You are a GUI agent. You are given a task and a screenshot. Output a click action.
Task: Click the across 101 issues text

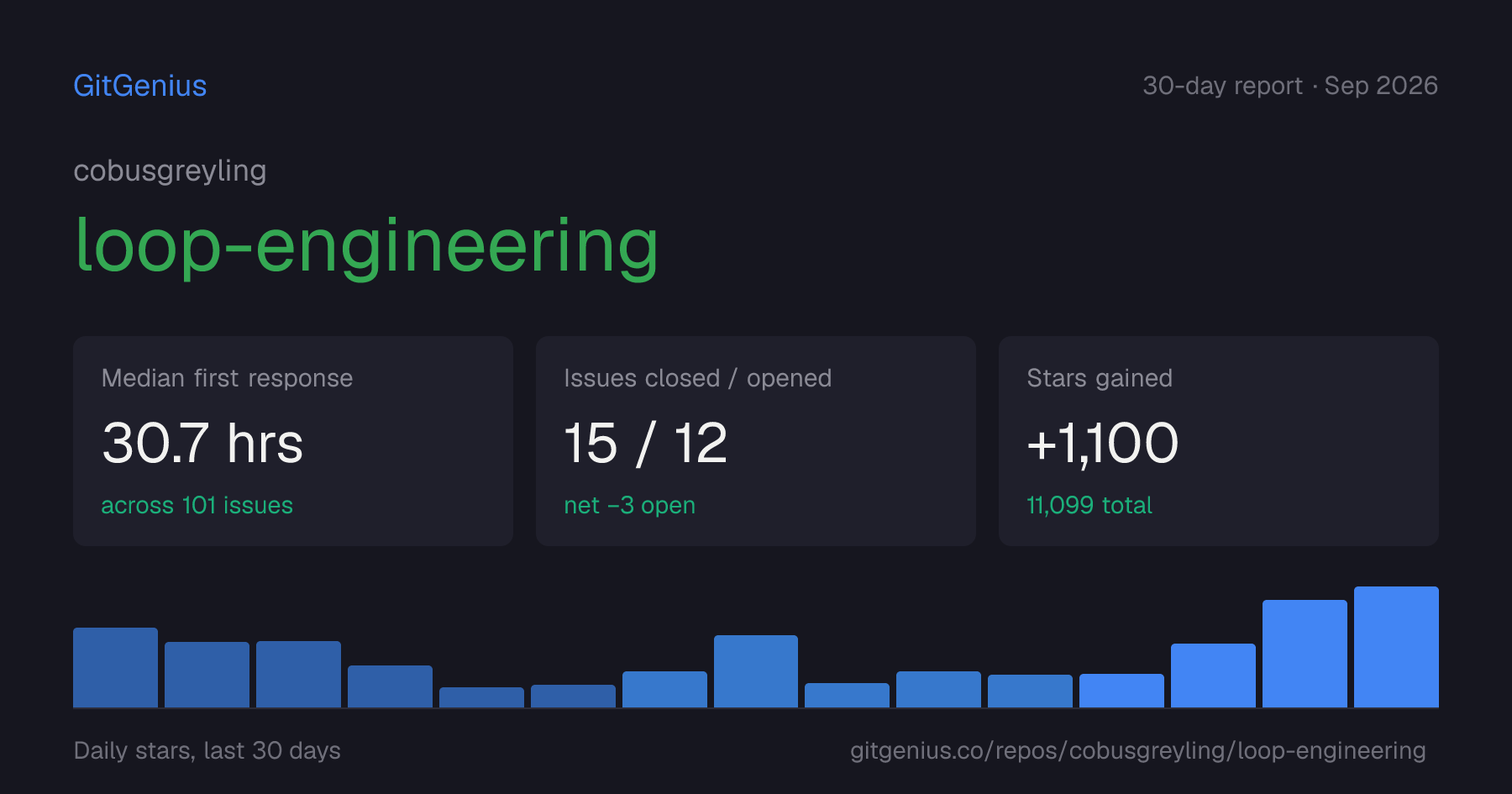click(x=197, y=505)
